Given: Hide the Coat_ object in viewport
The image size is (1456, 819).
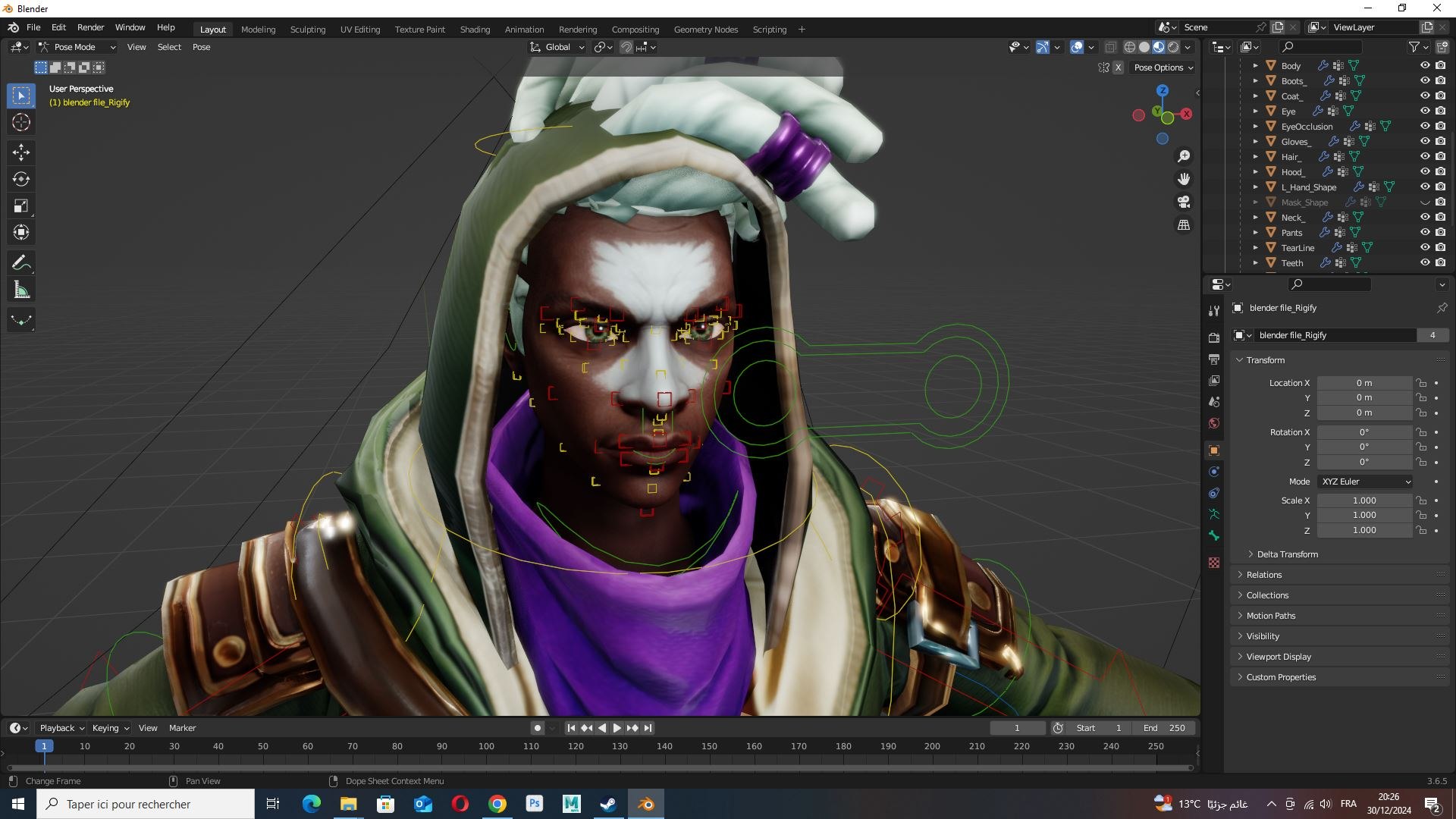Looking at the screenshot, I should tap(1425, 96).
